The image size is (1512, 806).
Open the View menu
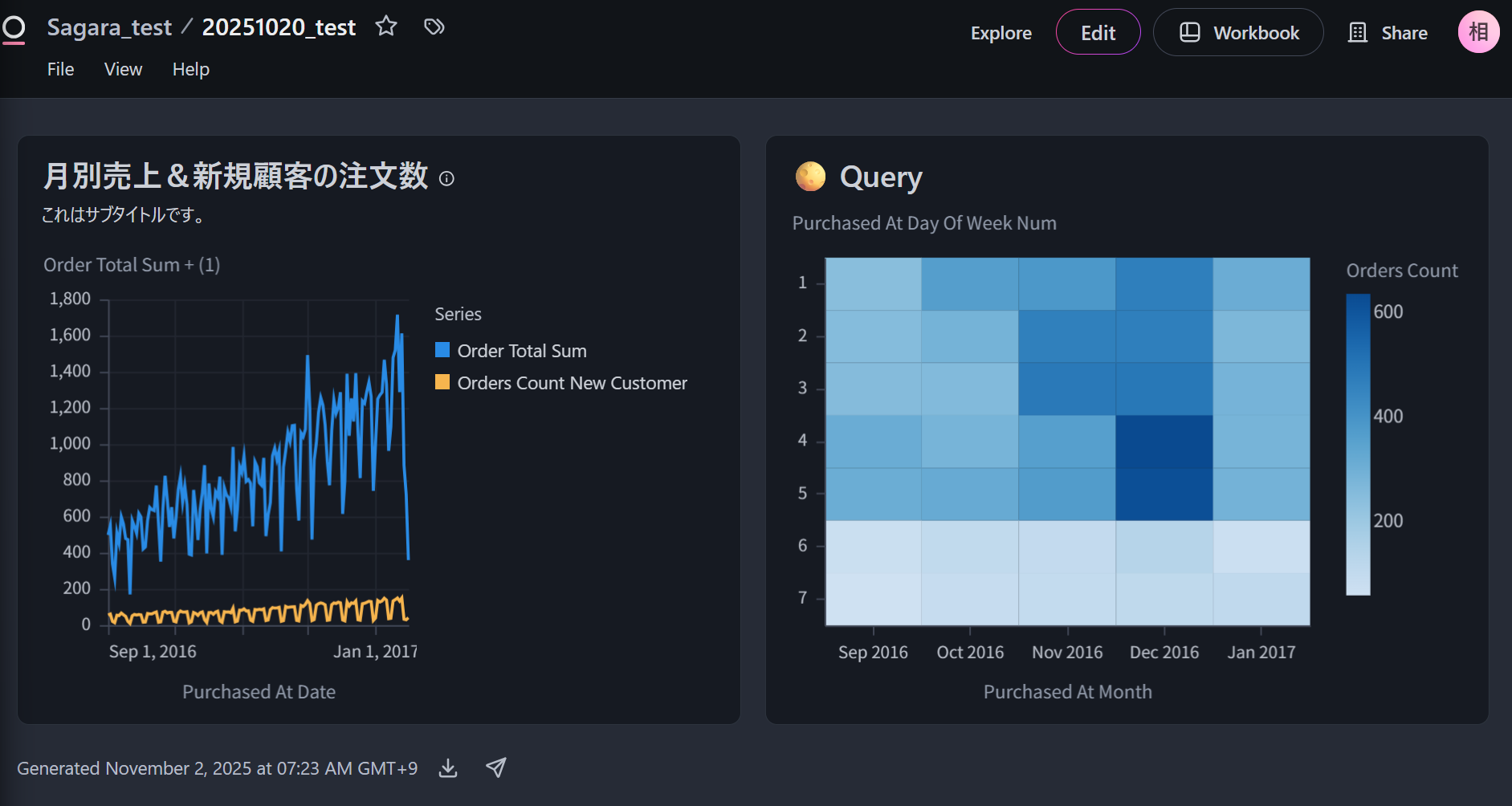(123, 69)
